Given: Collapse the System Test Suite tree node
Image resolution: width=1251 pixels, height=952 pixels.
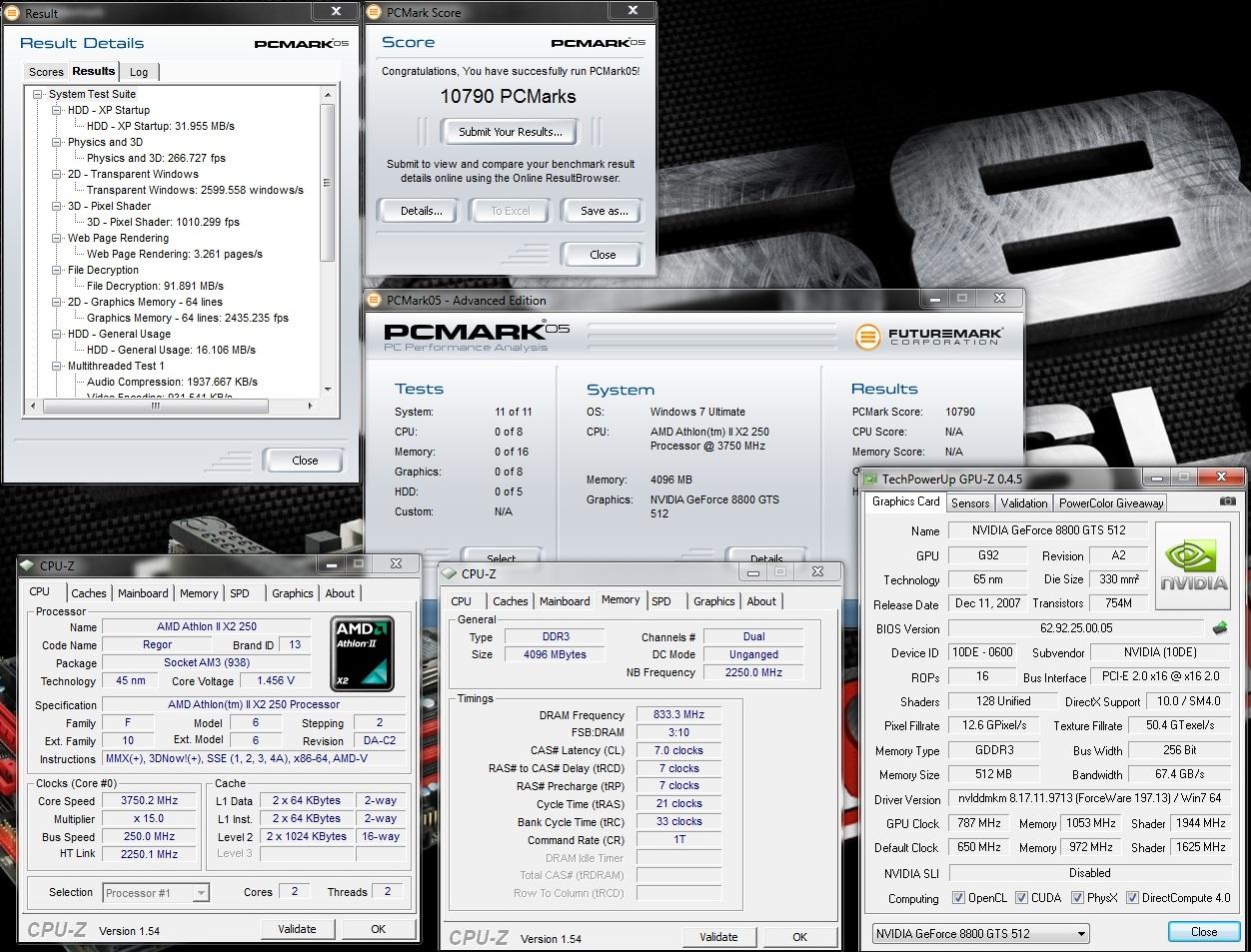Looking at the screenshot, I should (x=38, y=94).
